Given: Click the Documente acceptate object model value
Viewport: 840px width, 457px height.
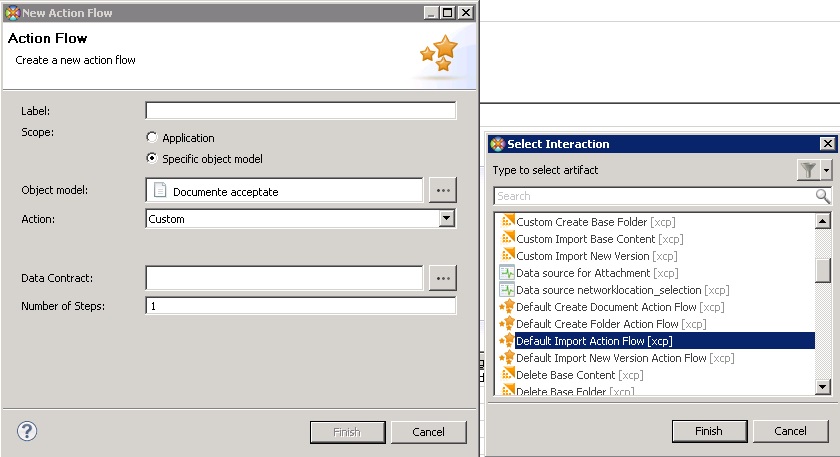Looking at the screenshot, I should pyautogui.click(x=226, y=192).
